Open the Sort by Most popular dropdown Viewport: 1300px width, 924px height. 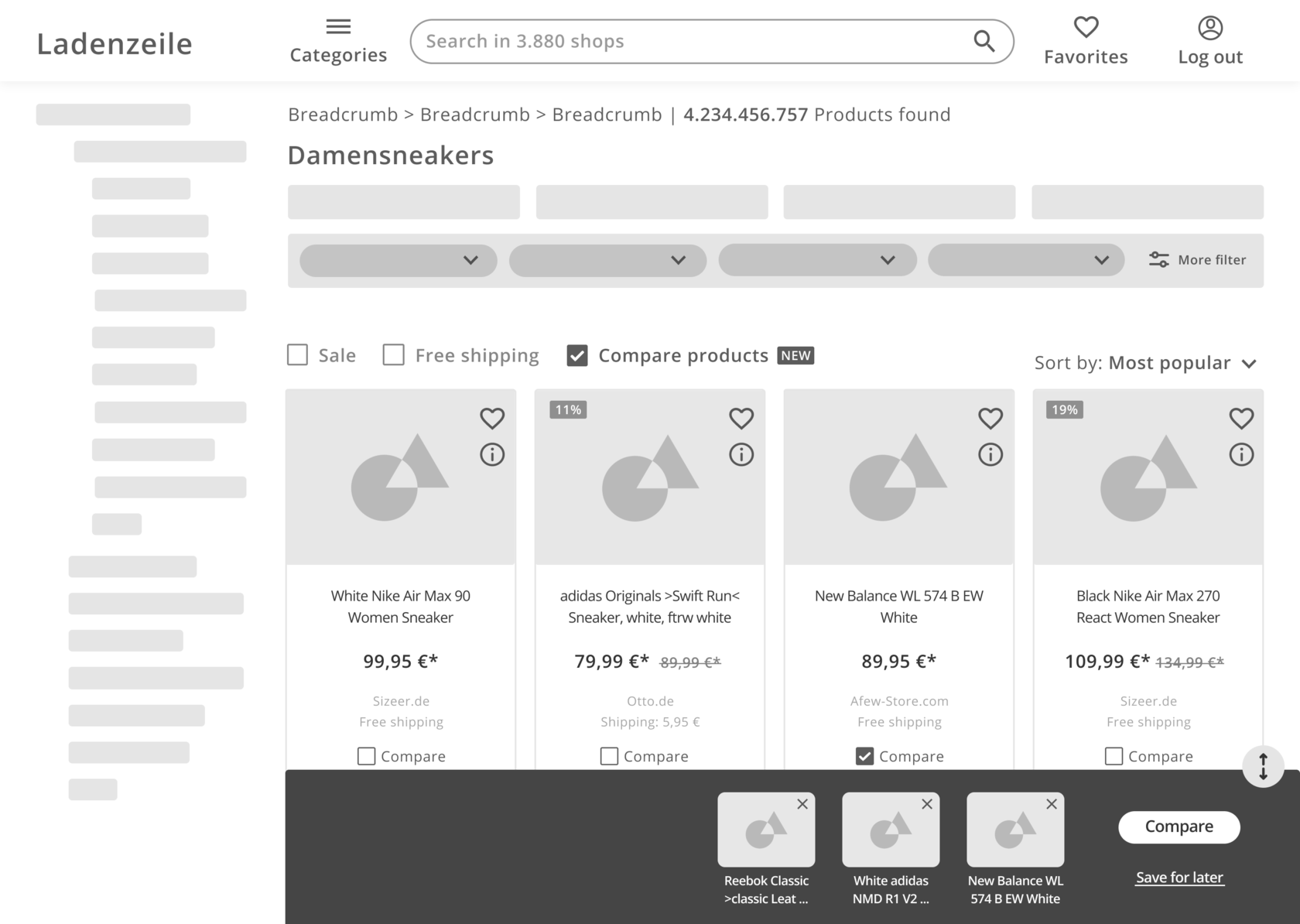(1145, 363)
